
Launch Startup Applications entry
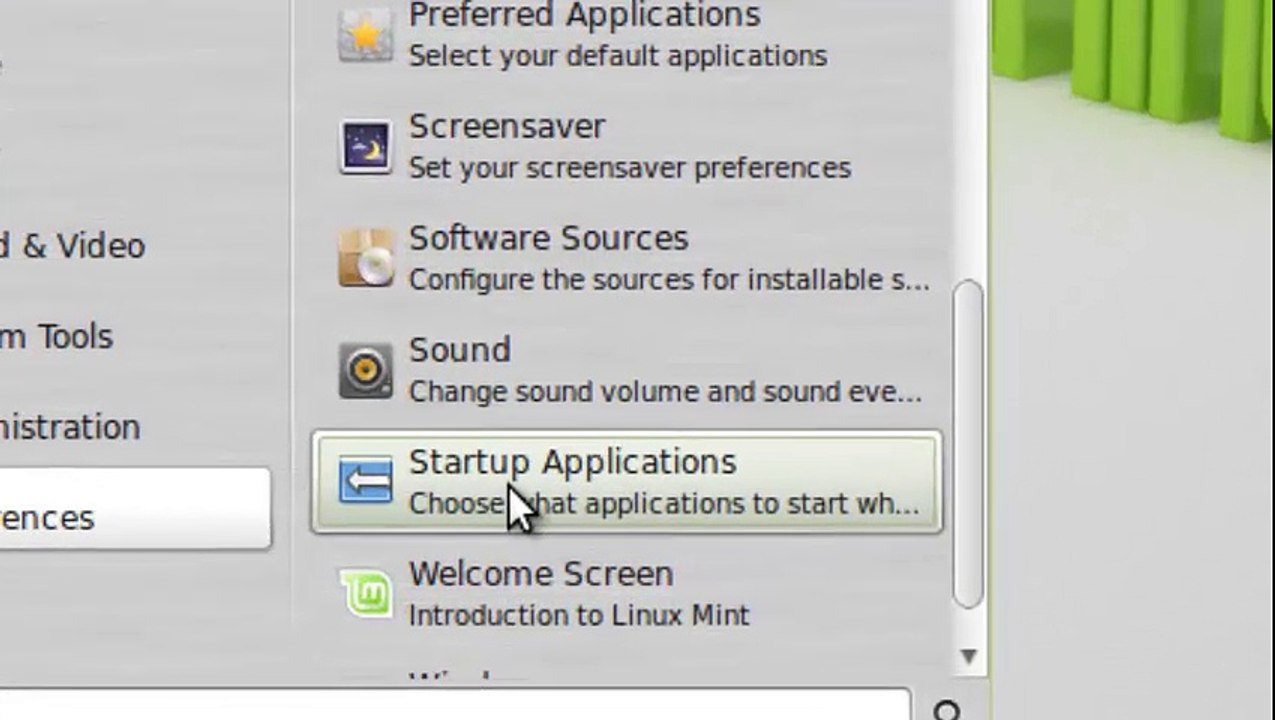tap(627, 482)
